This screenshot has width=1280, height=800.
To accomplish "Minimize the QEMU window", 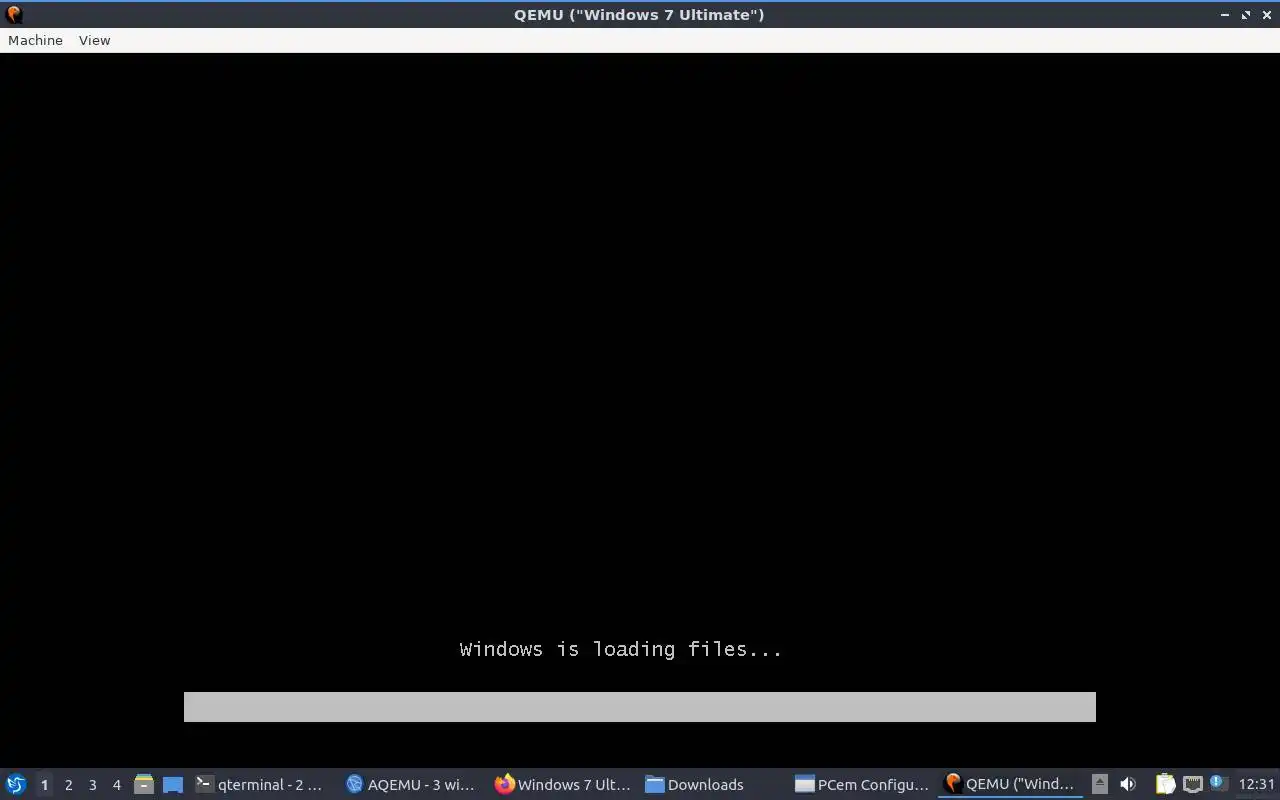I will click(x=1225, y=15).
